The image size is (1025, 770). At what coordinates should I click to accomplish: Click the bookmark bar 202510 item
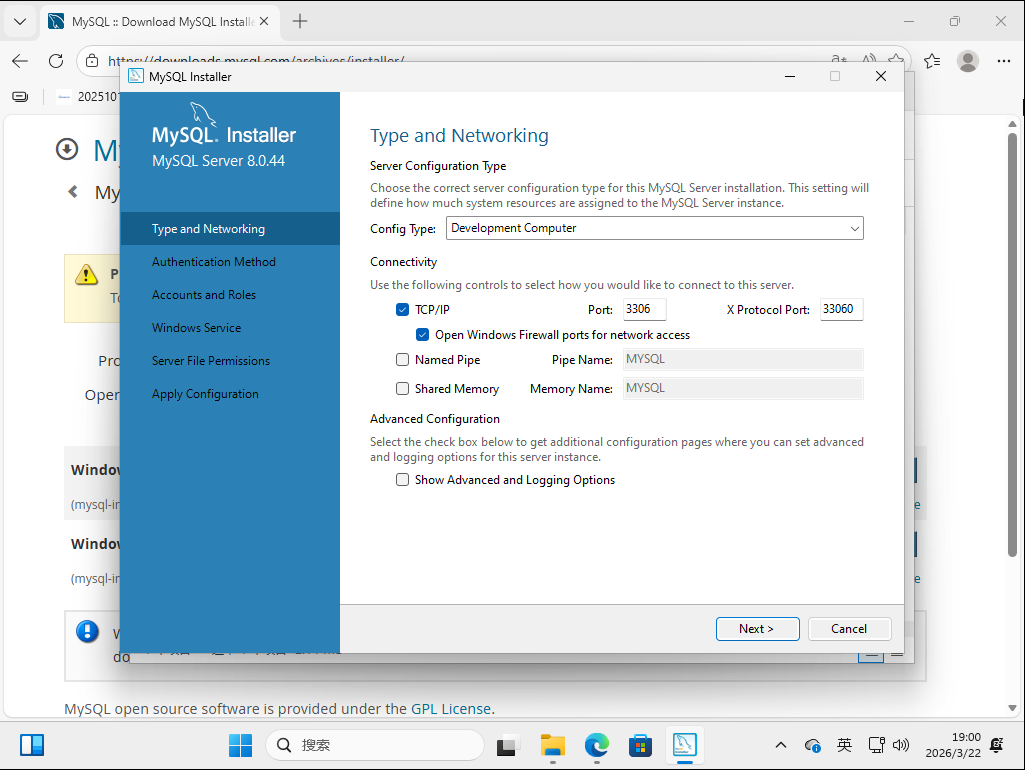[x=88, y=97]
